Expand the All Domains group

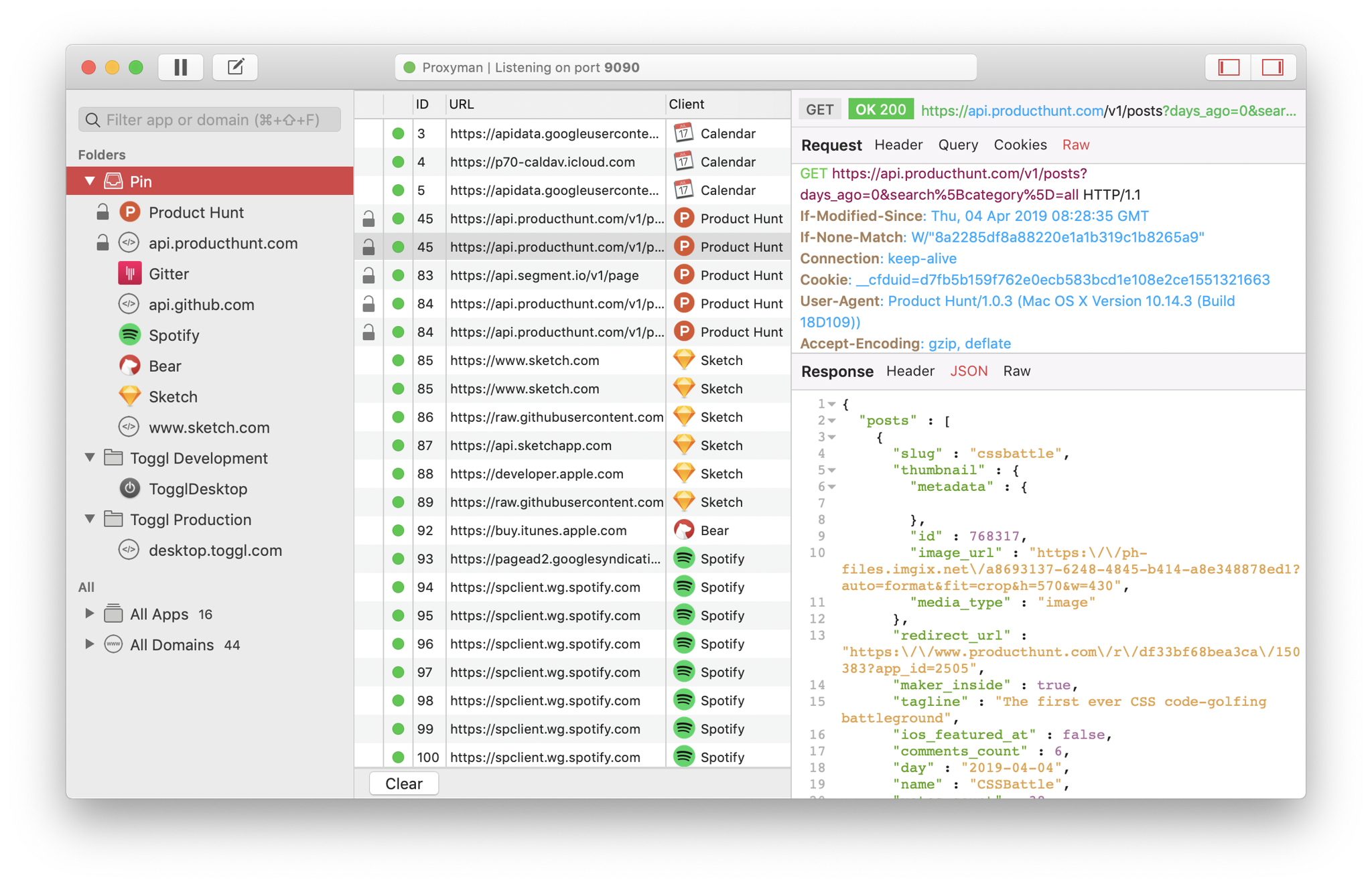coord(88,644)
